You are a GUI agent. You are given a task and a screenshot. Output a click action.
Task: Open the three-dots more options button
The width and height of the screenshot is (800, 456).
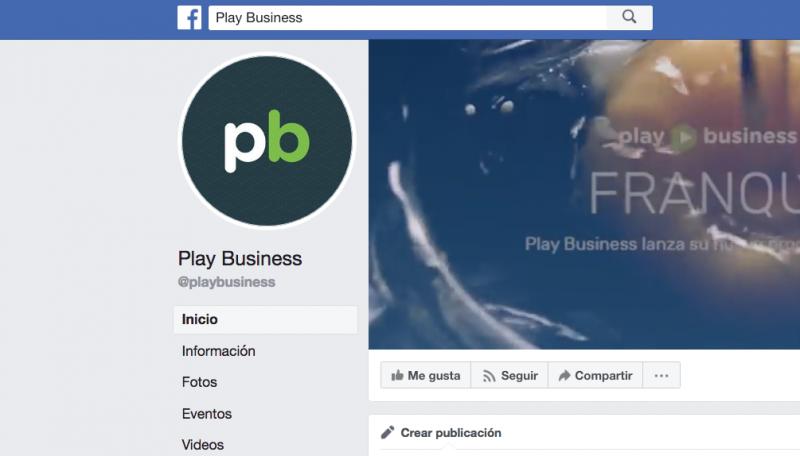pos(661,375)
